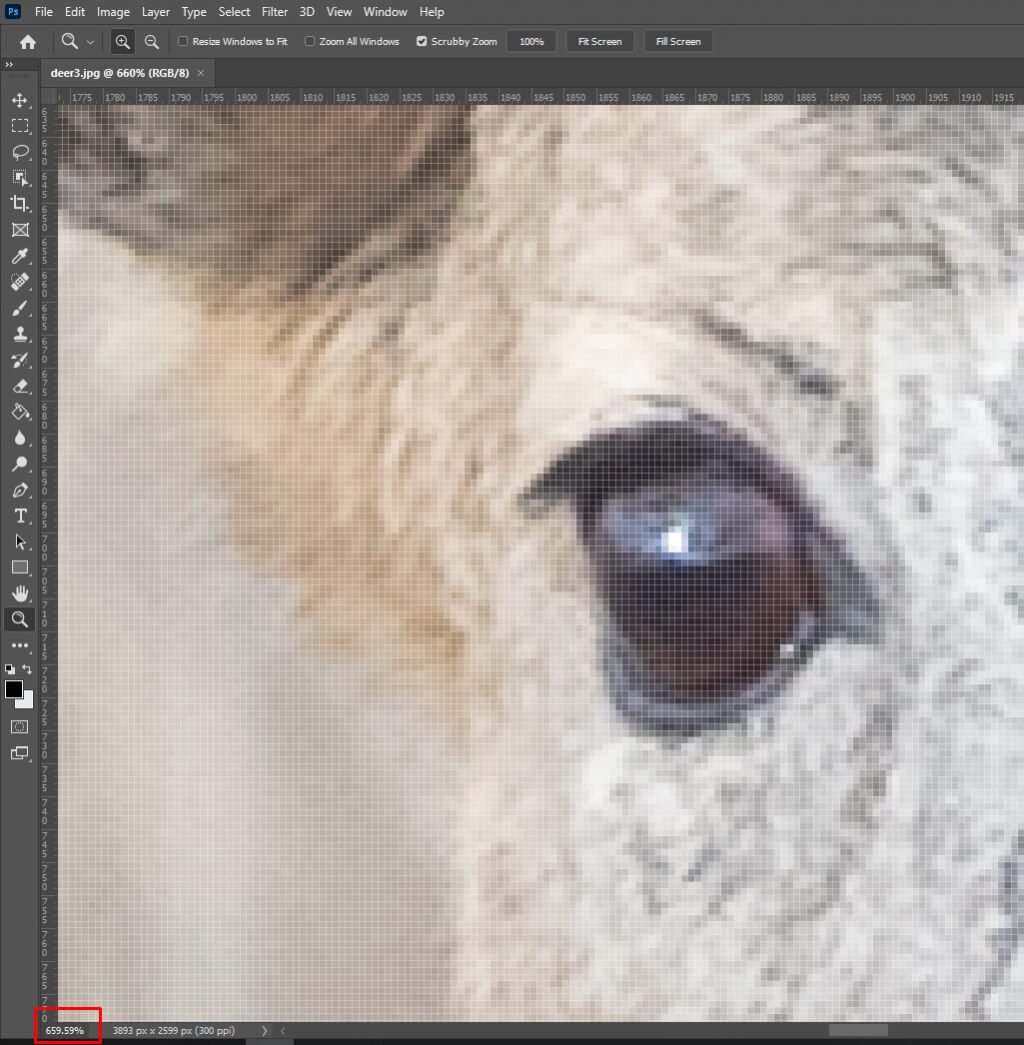Open the Zoom tool preset picker dropdown
Screen dimensions: 1024x1045
coord(77,42)
